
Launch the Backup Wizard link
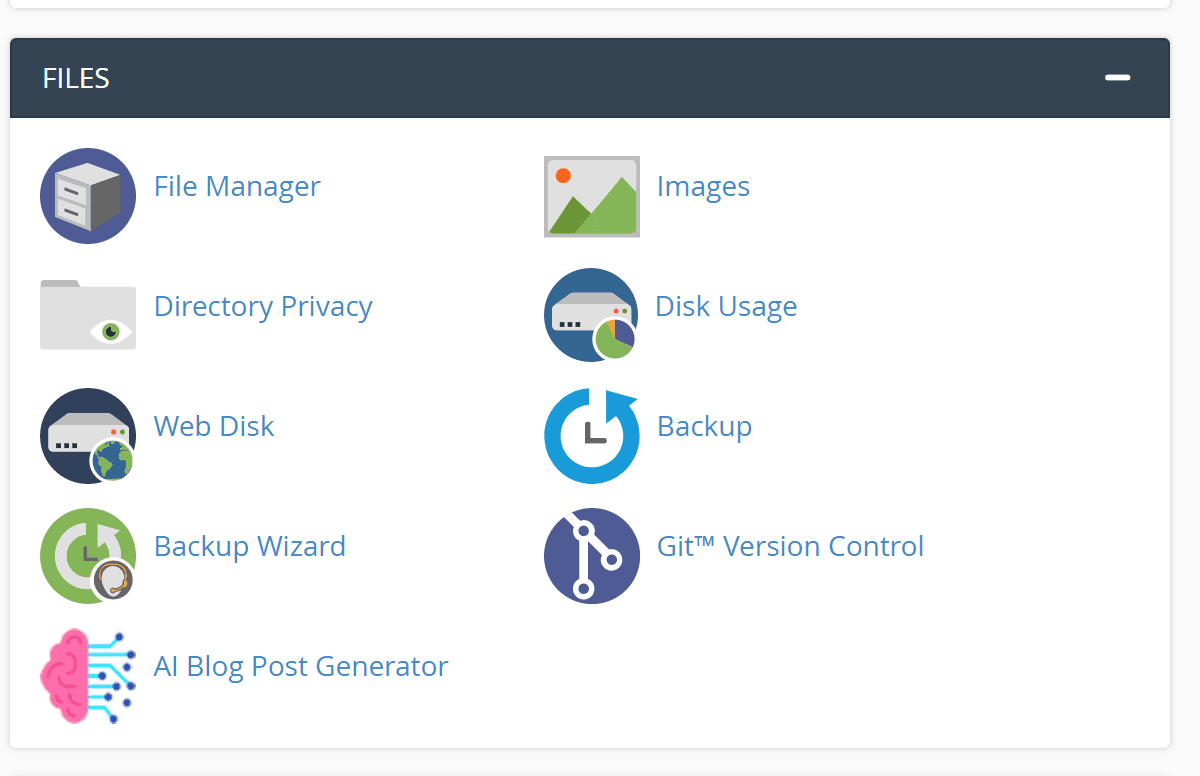click(250, 546)
